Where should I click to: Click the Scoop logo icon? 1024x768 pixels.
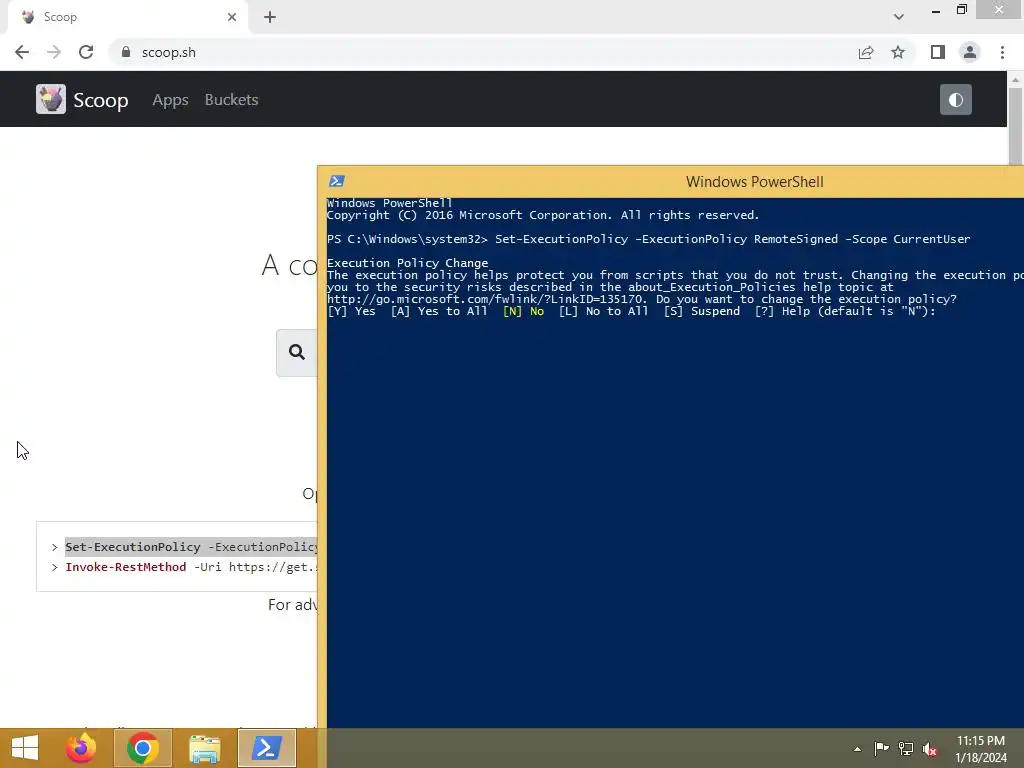[x=51, y=99]
